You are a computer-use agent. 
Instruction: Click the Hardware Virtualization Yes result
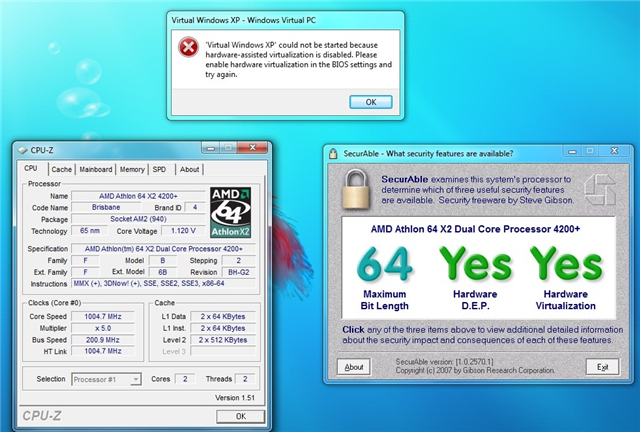coord(566,278)
